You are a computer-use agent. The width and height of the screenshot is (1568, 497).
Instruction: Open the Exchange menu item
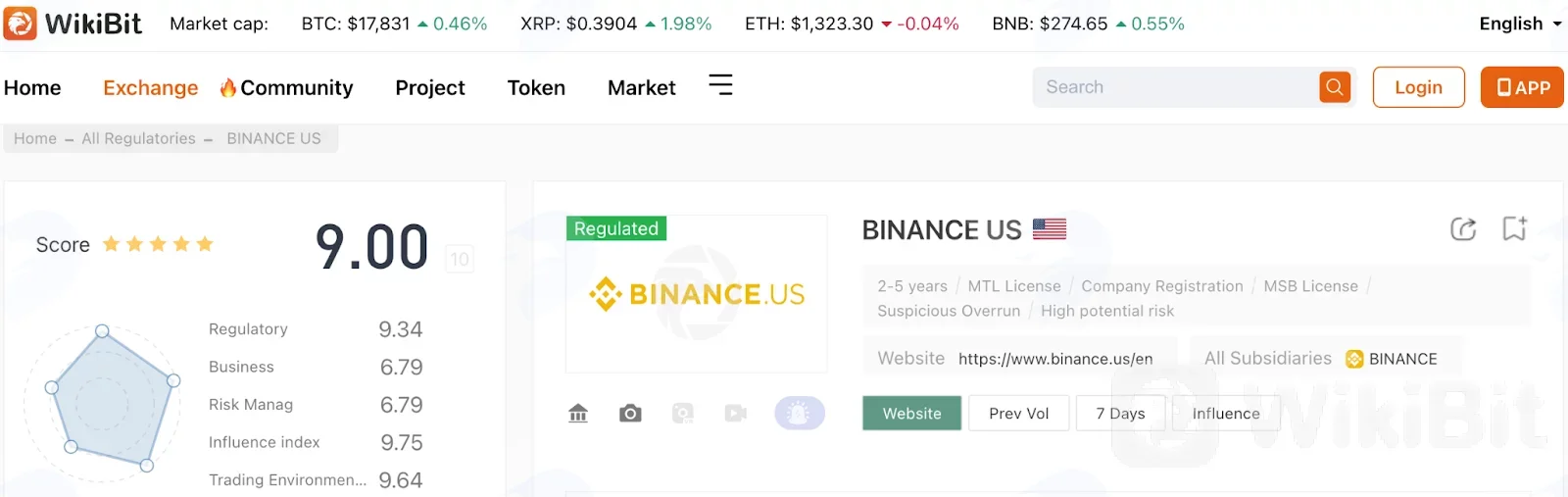point(150,88)
